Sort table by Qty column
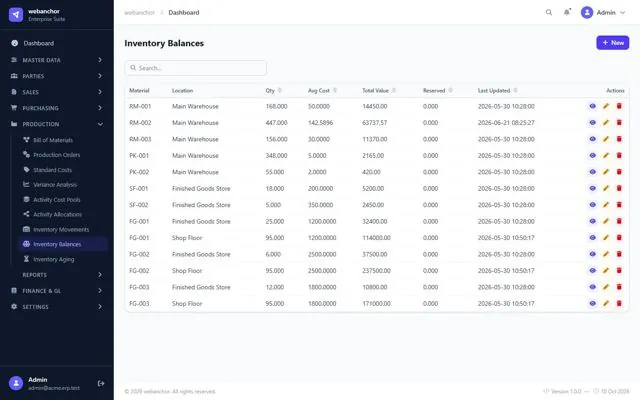Viewport: 640px width, 400px height. pos(273,90)
